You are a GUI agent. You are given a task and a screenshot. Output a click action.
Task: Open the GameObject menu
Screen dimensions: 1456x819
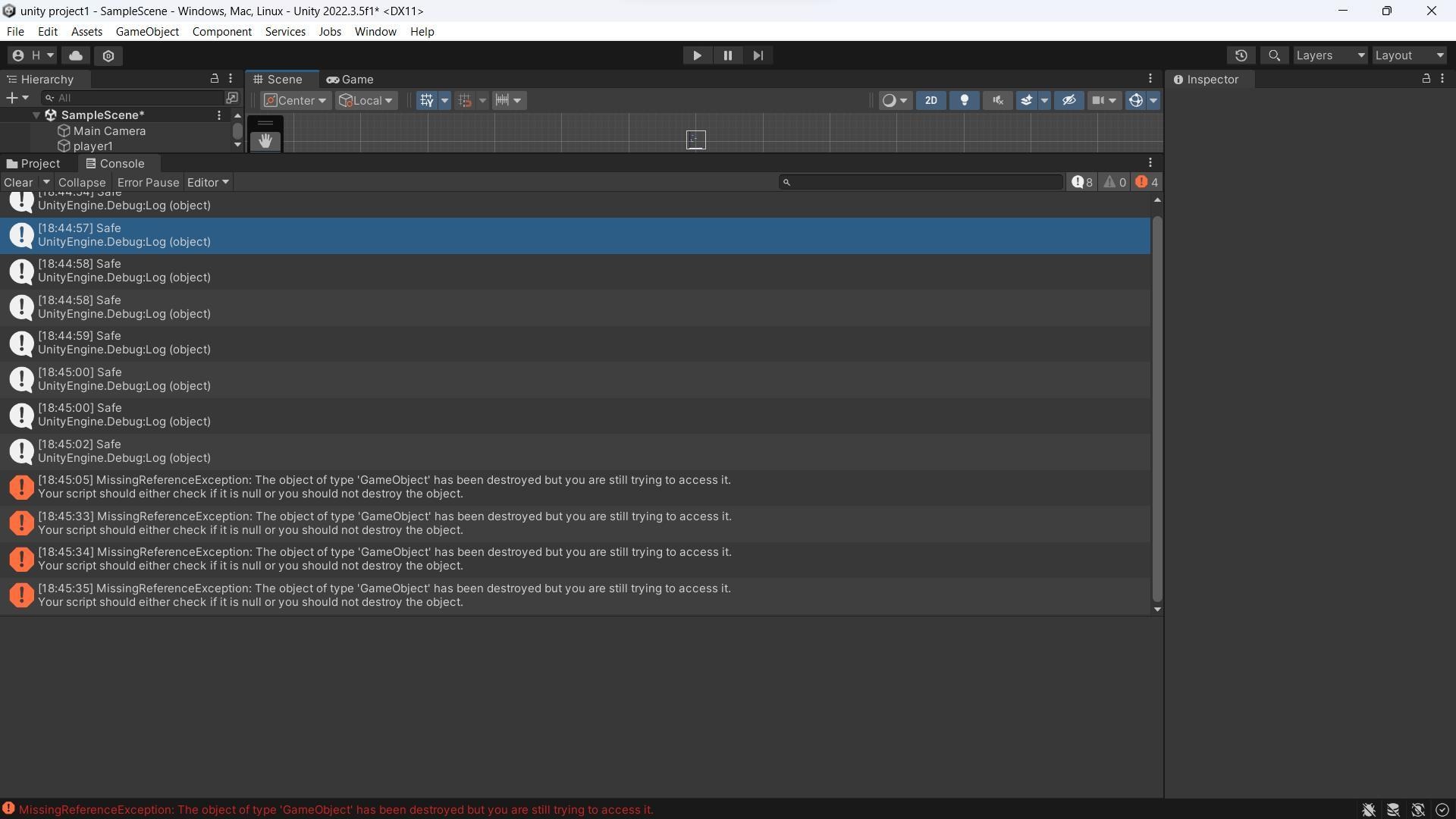[x=147, y=31]
